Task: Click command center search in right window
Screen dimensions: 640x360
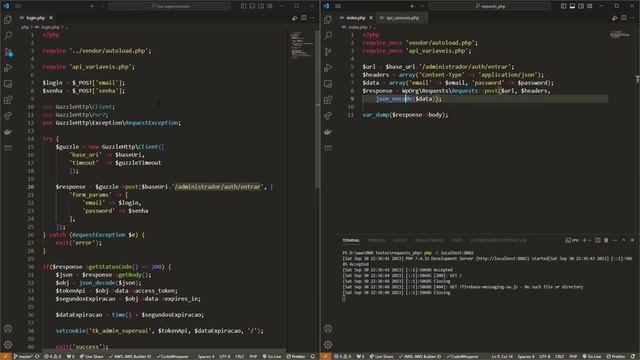Action: [490, 6]
